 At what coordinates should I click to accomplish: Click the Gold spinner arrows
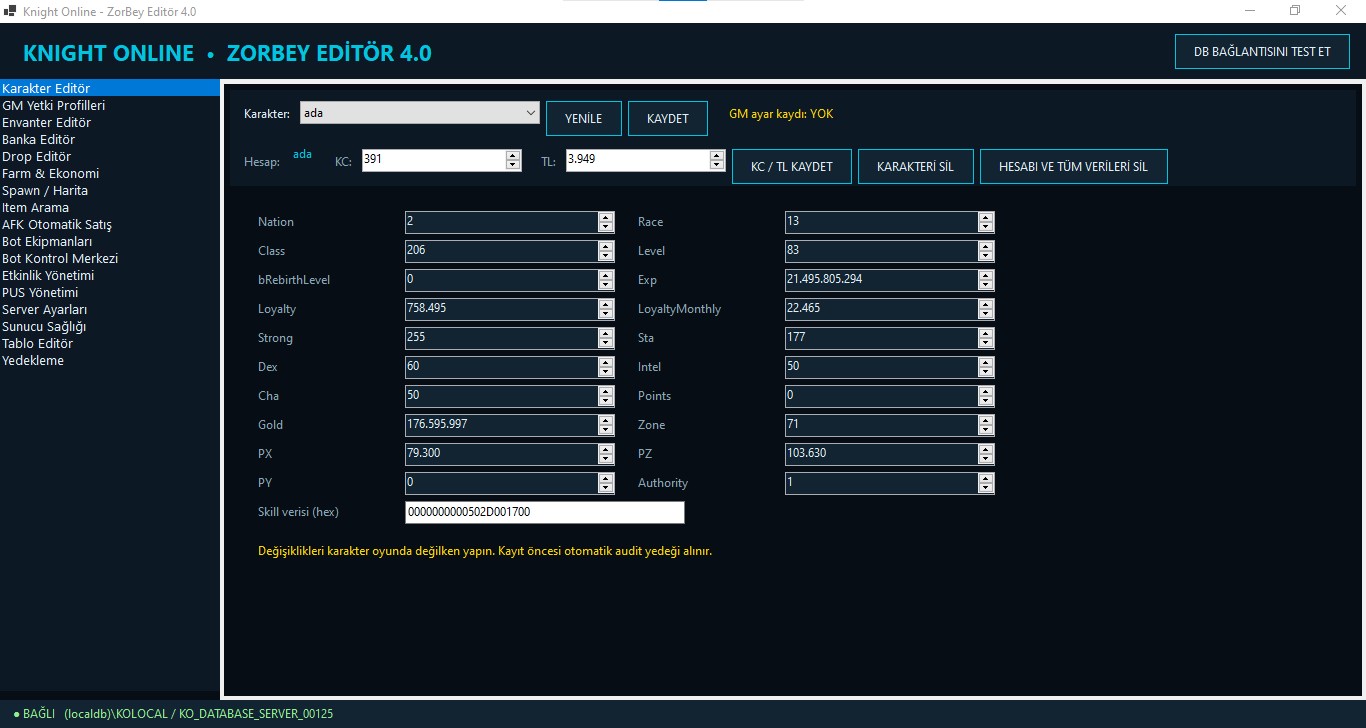[606, 425]
